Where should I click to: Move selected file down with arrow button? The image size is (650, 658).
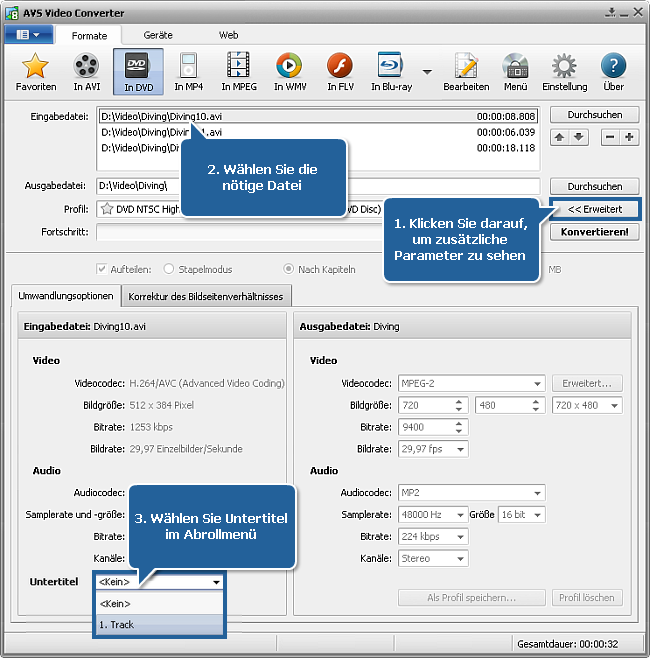(579, 137)
